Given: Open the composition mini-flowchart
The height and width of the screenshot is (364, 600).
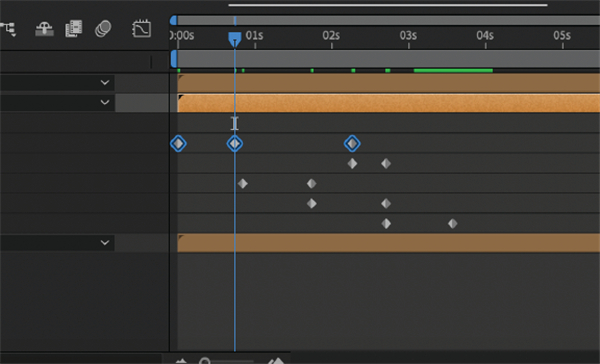Looking at the screenshot, I should [x=8, y=29].
